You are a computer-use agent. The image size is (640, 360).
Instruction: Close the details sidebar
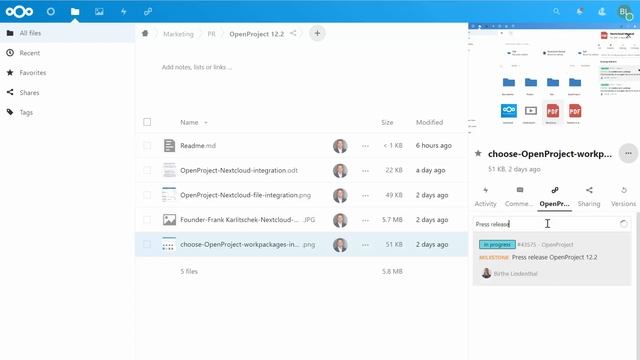click(x=629, y=36)
